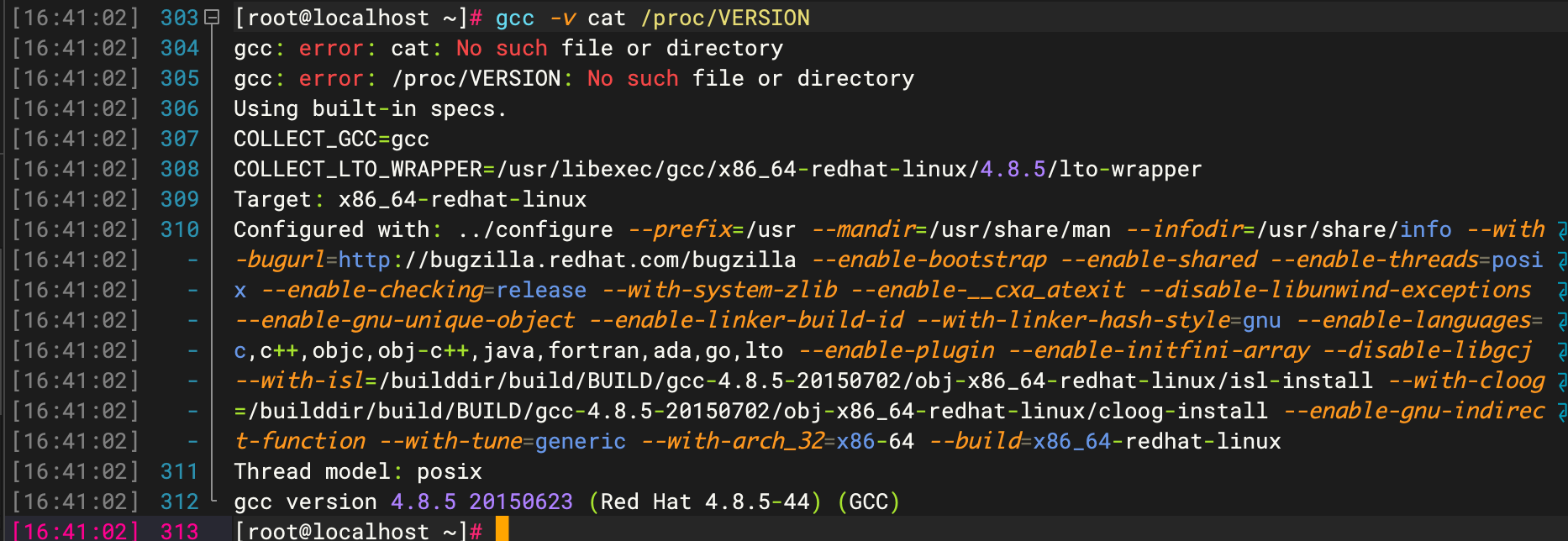Click the orange cursor block at the prompt

pyautogui.click(x=502, y=530)
